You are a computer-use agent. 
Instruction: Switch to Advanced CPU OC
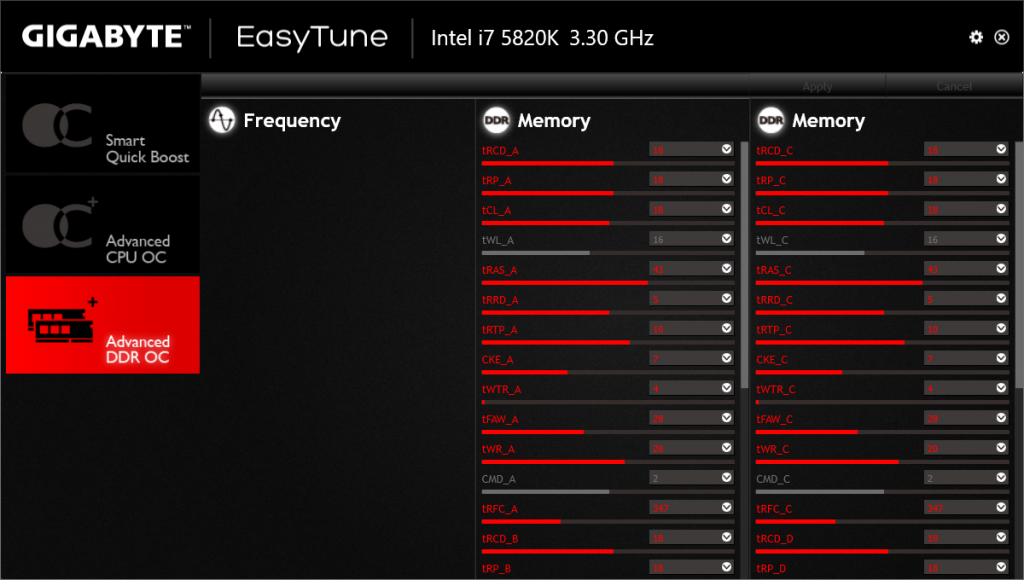coord(103,225)
